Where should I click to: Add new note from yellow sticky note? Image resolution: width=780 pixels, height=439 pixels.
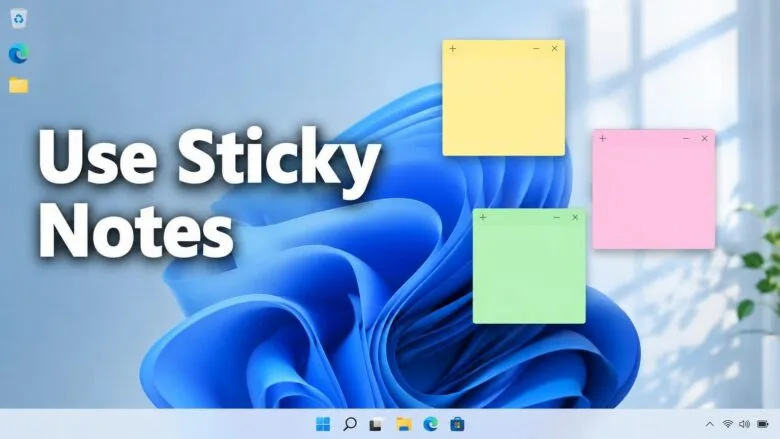click(x=453, y=49)
